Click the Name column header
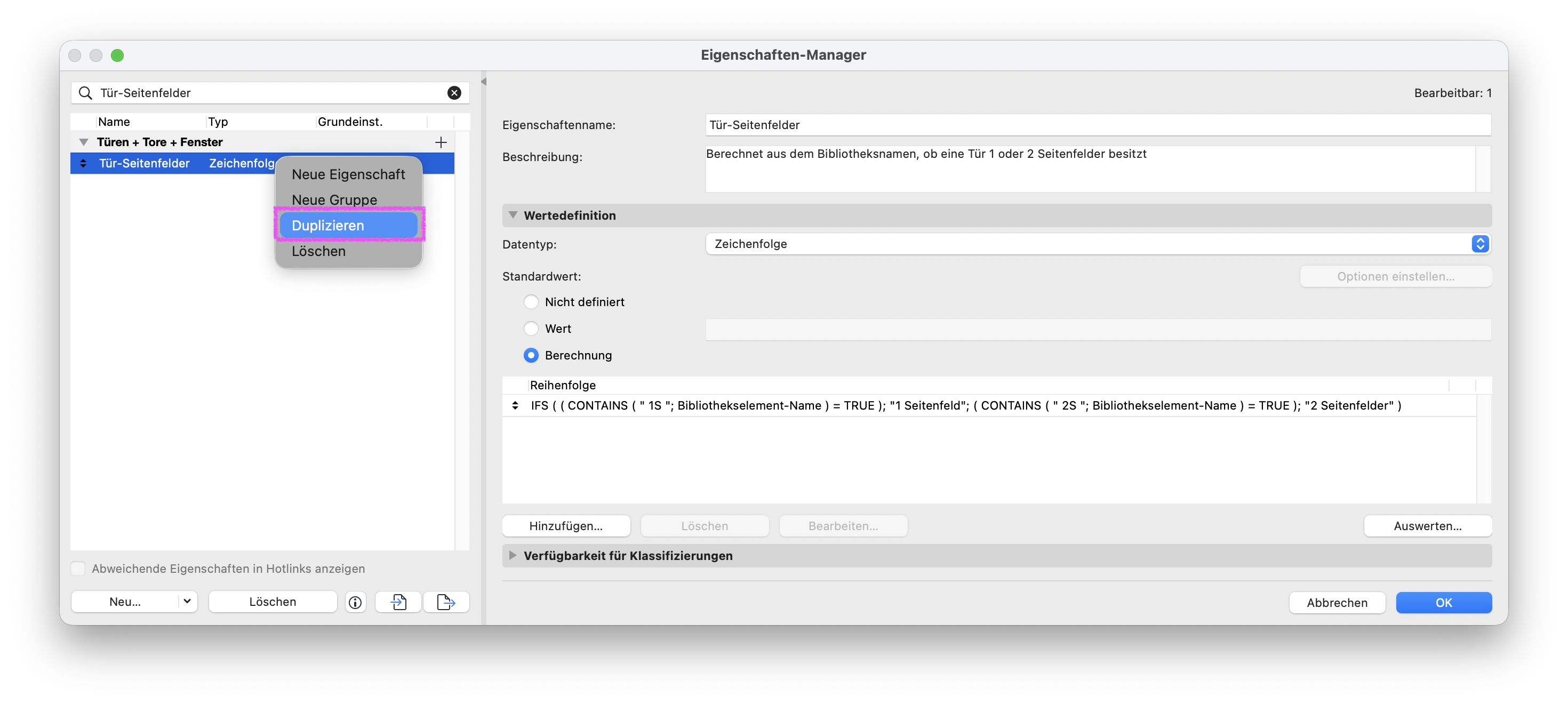The height and width of the screenshot is (704, 1568). click(x=150, y=122)
